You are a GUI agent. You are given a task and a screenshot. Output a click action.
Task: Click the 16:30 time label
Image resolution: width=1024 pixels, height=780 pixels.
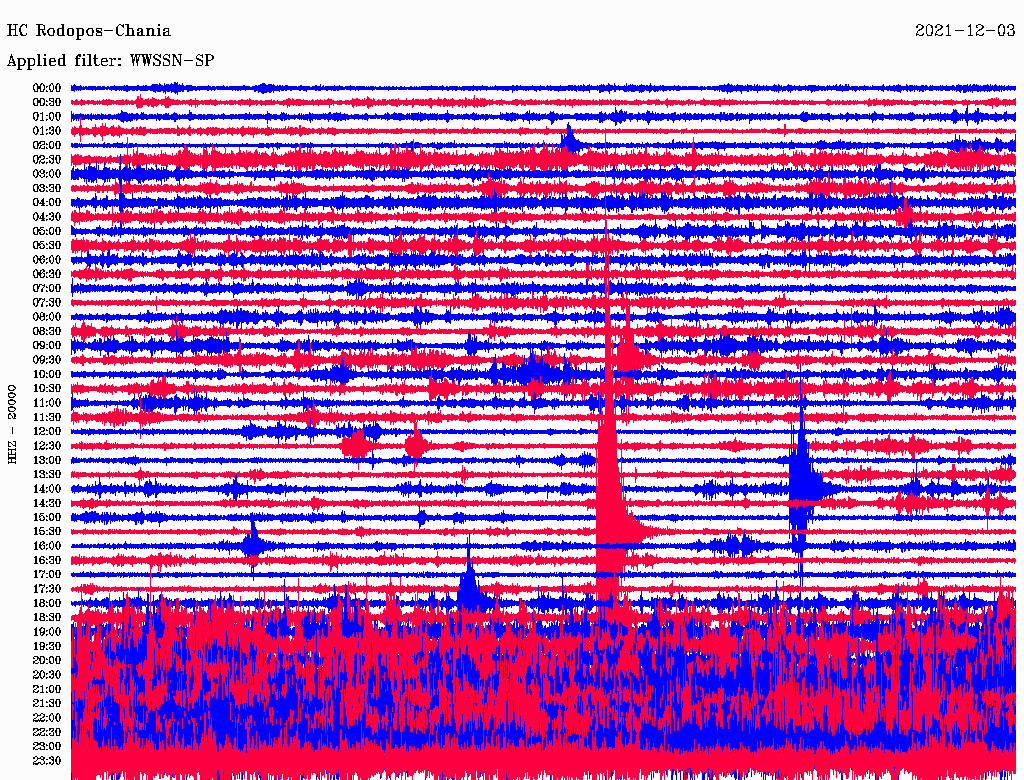click(x=47, y=560)
